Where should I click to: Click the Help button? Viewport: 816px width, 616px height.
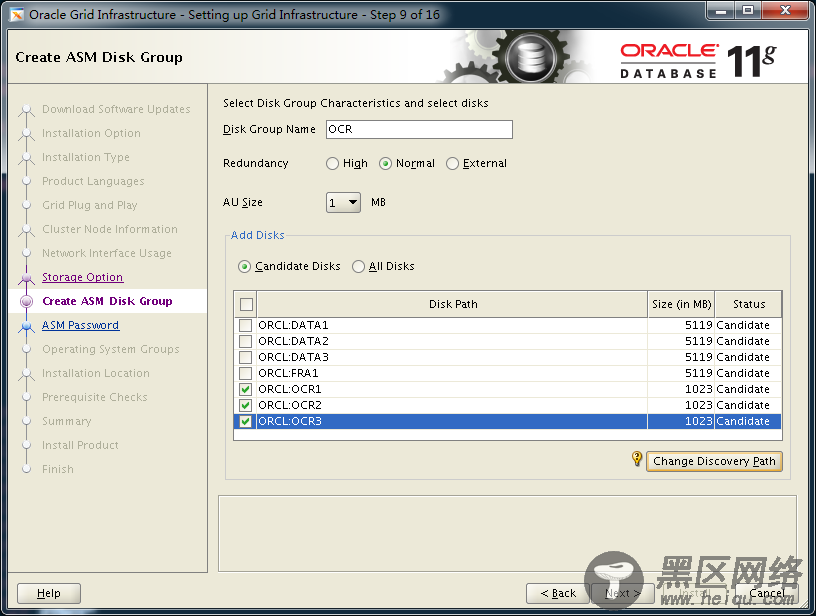tap(49, 593)
